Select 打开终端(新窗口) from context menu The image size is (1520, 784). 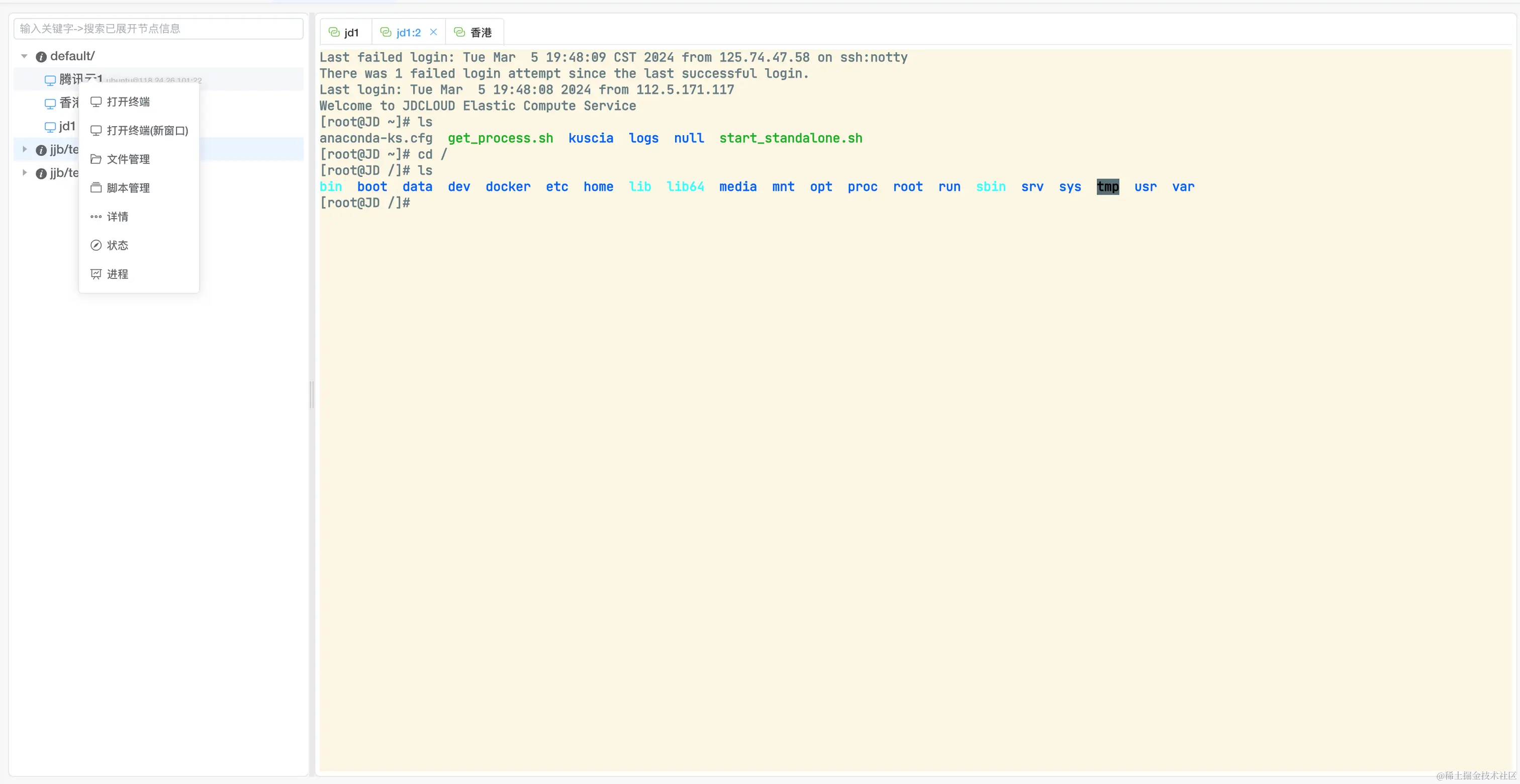point(147,130)
